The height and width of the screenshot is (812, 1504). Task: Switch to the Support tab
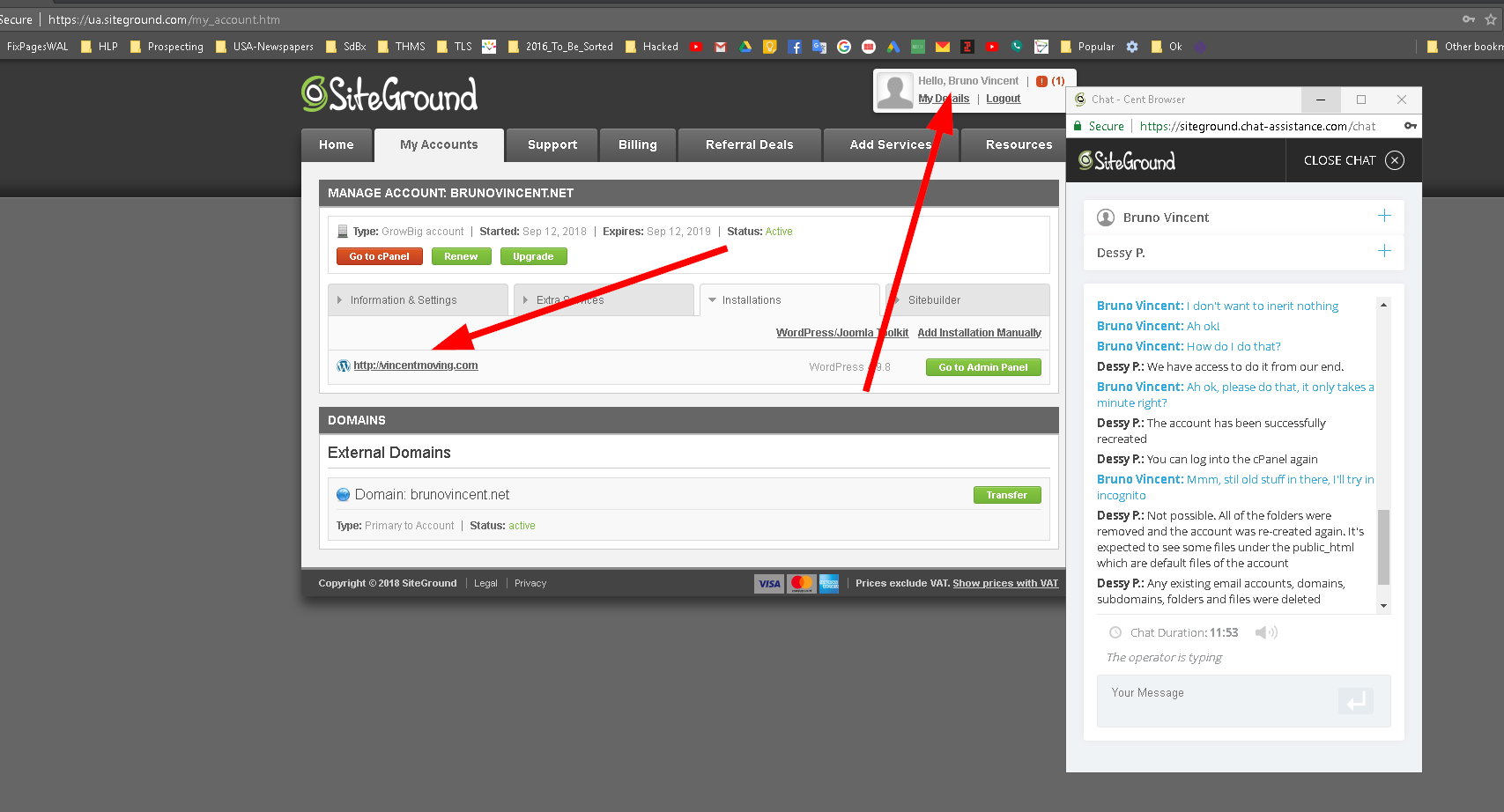pos(552,145)
